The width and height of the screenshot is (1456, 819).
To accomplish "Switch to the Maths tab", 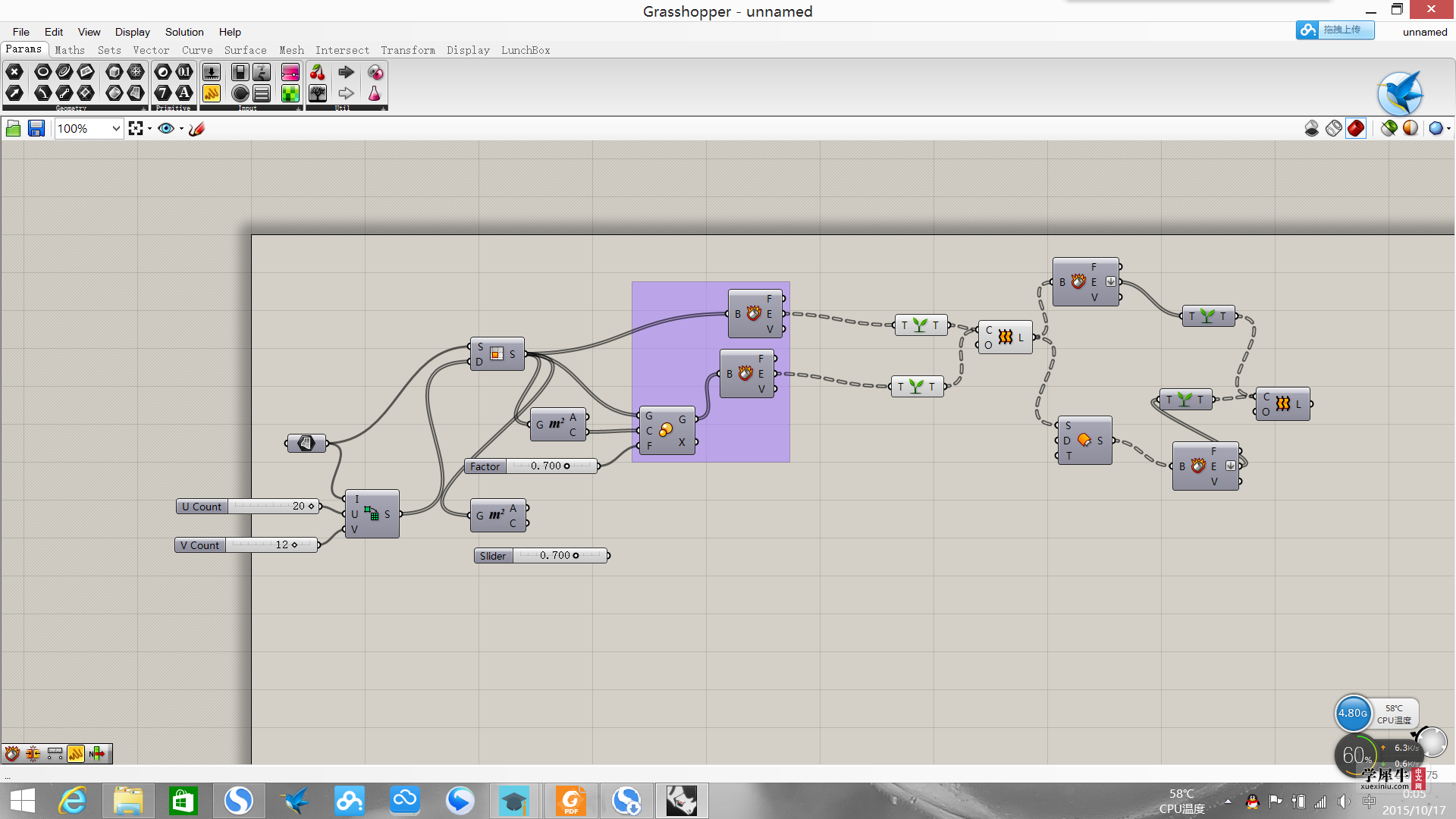I will [70, 50].
